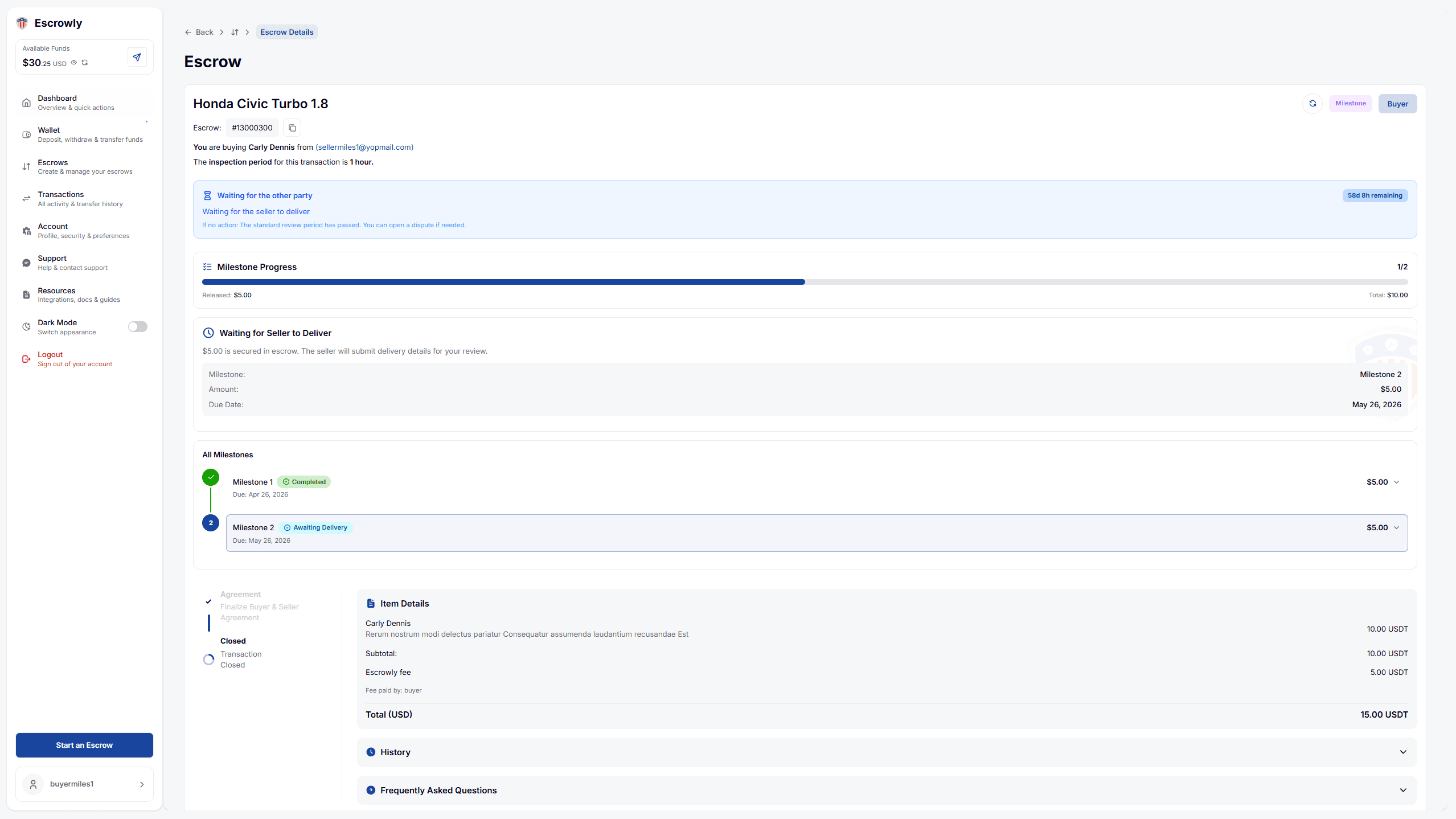The height and width of the screenshot is (819, 1456).
Task: Open the Wallet section
Action: coord(84,135)
